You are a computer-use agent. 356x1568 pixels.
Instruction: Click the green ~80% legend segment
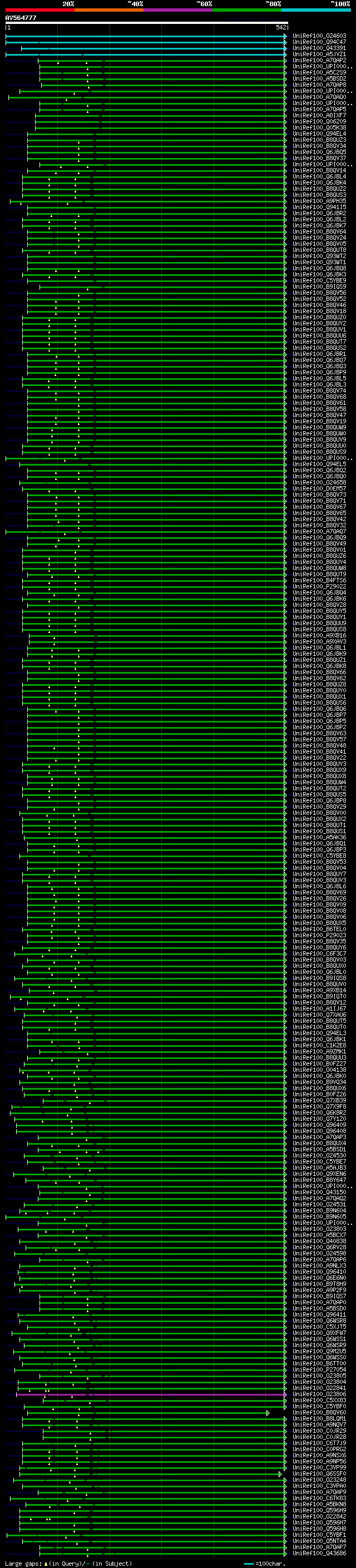(247, 10)
